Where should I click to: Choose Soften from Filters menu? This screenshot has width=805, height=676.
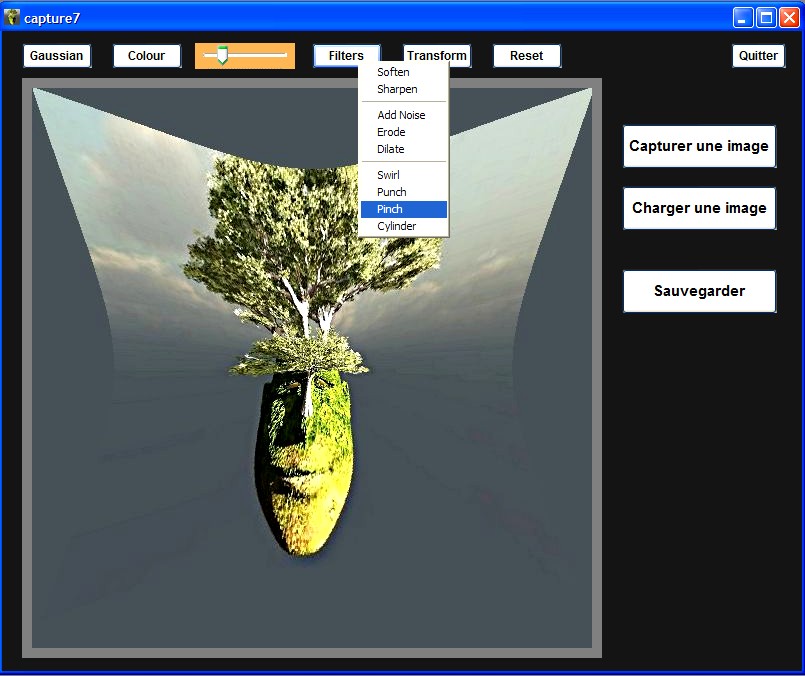pyautogui.click(x=404, y=72)
